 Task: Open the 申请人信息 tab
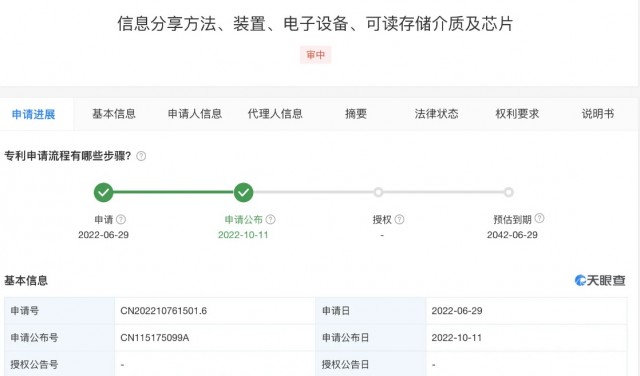195,114
